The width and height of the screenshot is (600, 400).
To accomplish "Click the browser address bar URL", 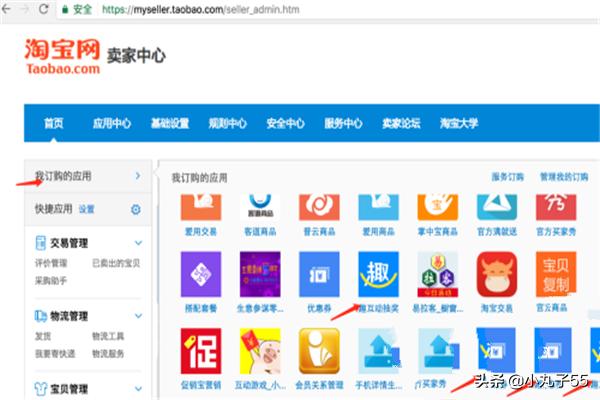I will click(x=201, y=10).
